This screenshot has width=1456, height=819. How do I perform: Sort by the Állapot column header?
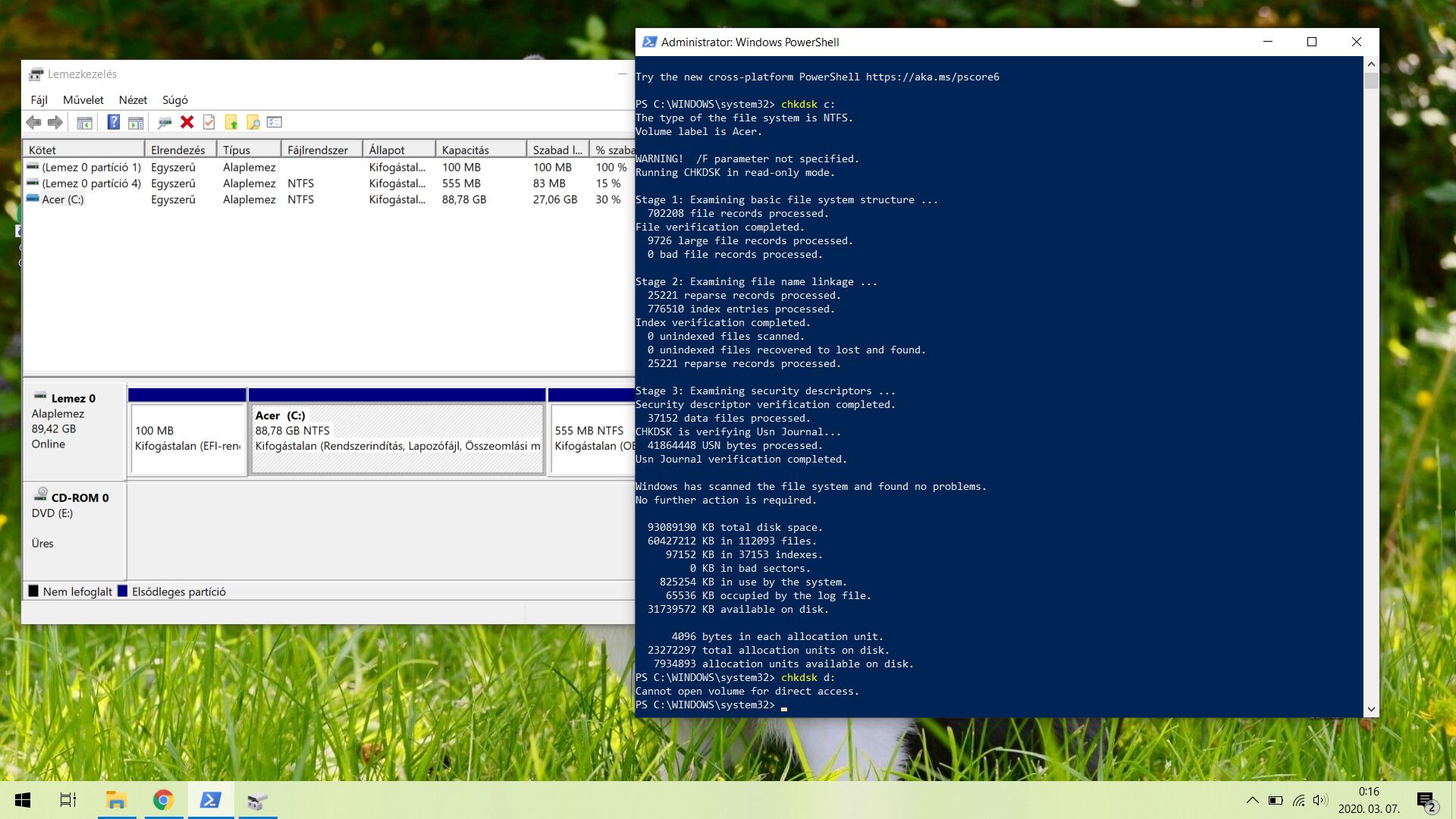tap(399, 150)
